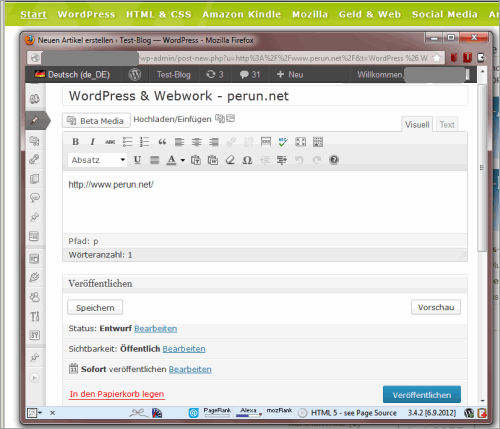Click the Beta Media button
Image resolution: width=500 pixels, height=429 pixels.
pos(96,121)
